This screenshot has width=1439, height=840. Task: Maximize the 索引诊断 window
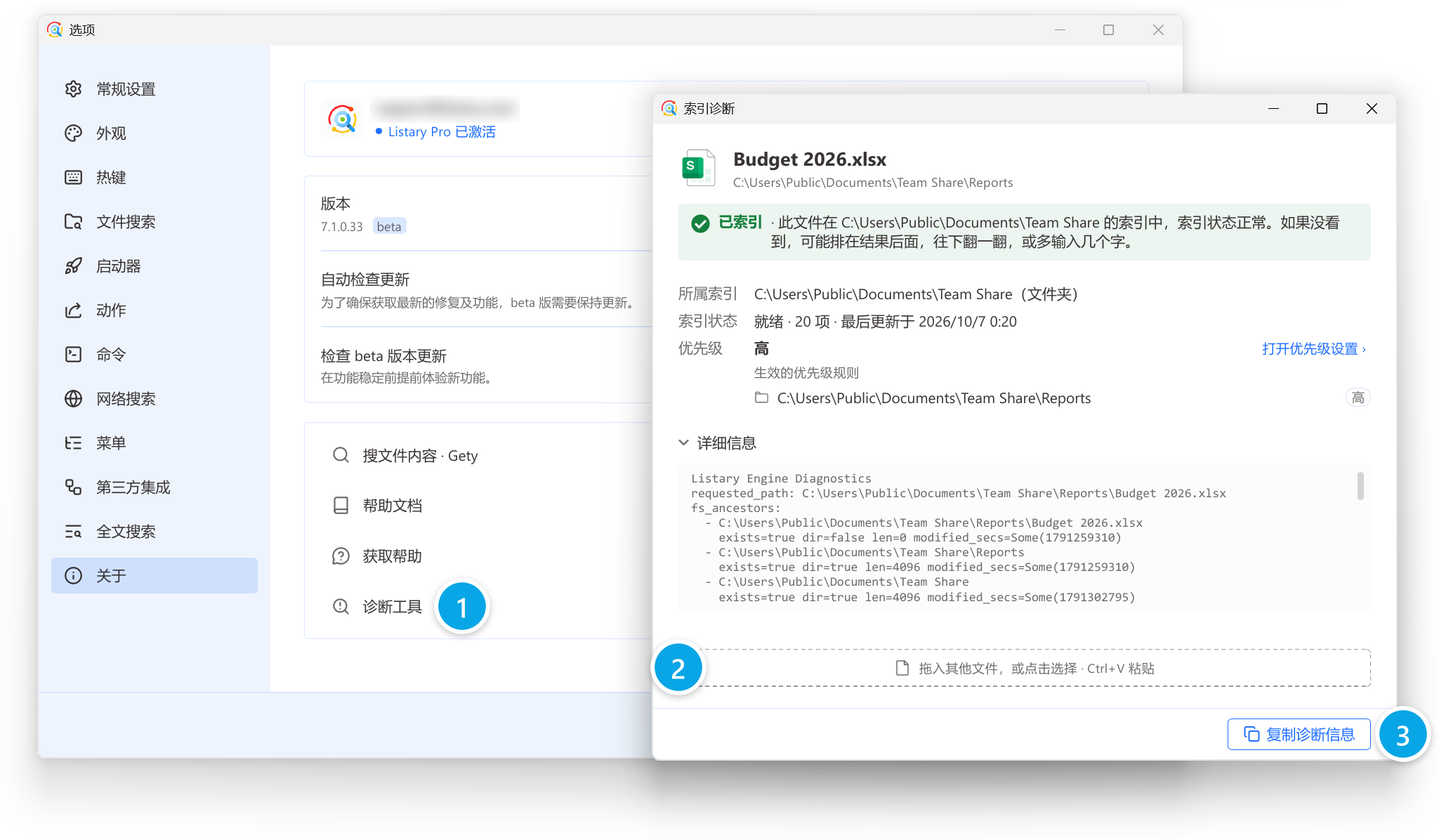pos(1322,109)
